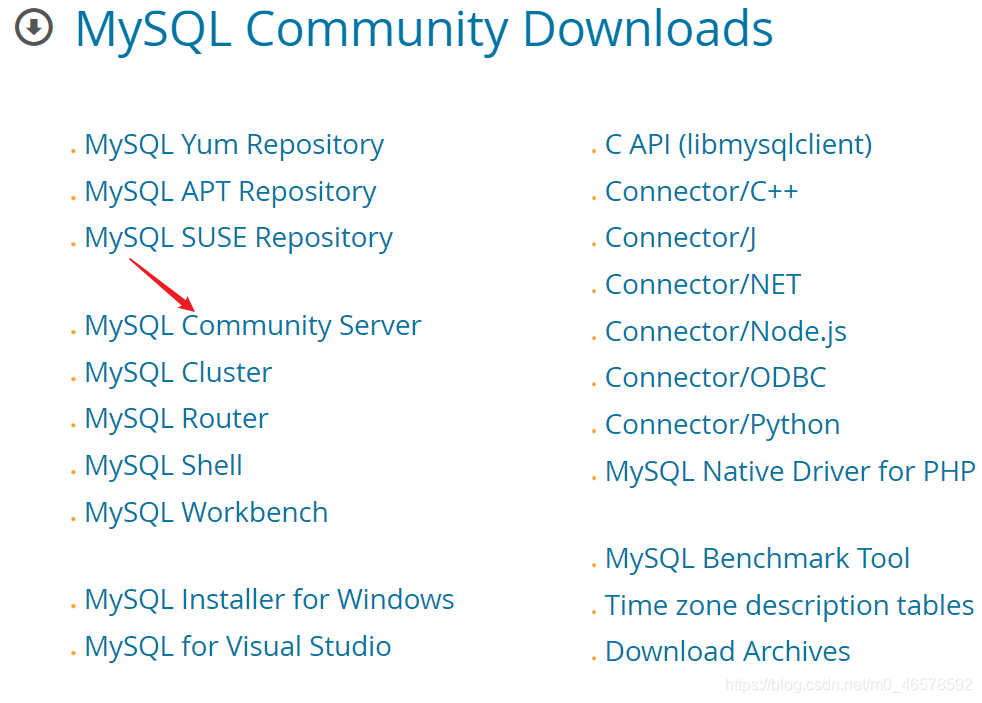
Task: Open the MySQL Community Downloads heading link
Action: click(424, 29)
